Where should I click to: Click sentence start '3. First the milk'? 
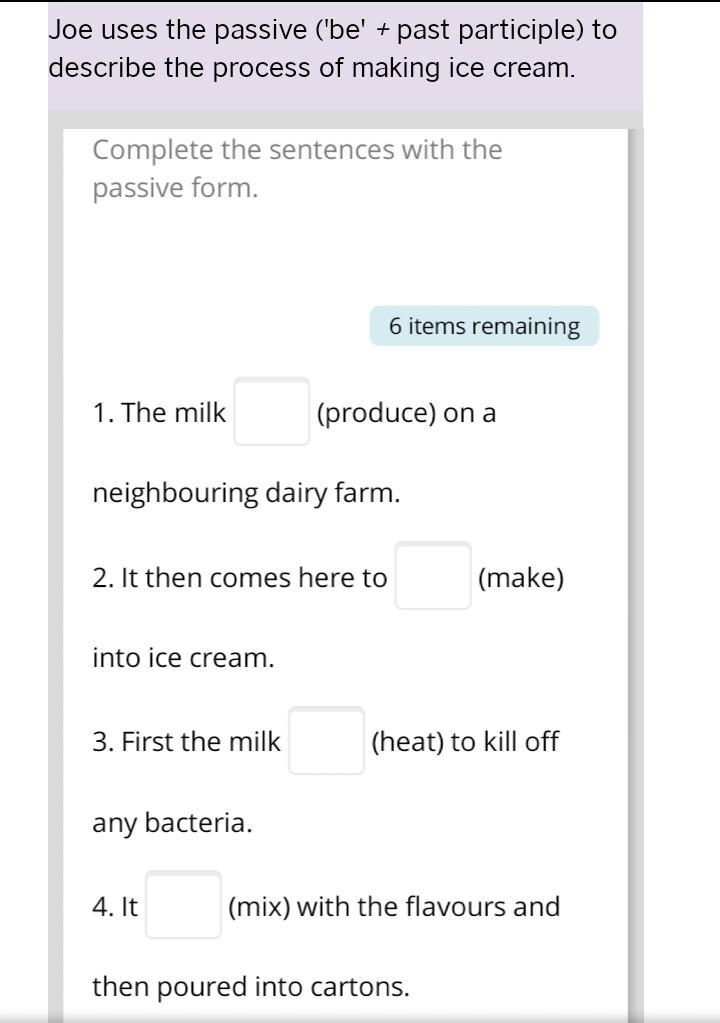187,742
